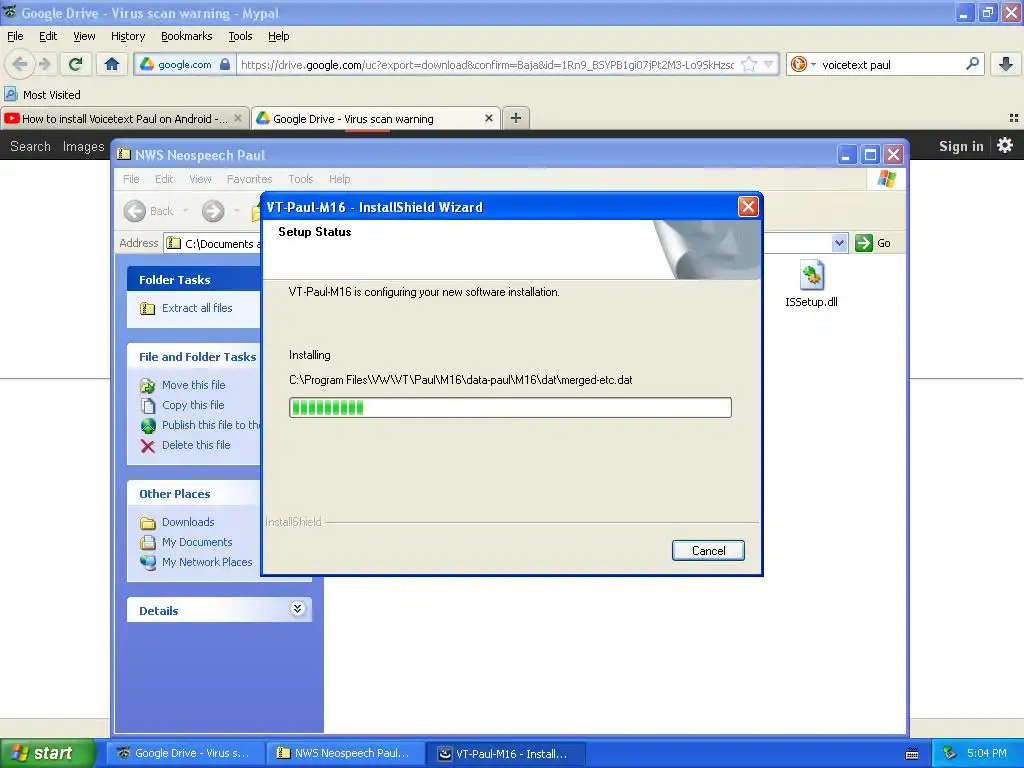Click the Google Search link
The height and width of the screenshot is (768, 1024).
click(30, 146)
